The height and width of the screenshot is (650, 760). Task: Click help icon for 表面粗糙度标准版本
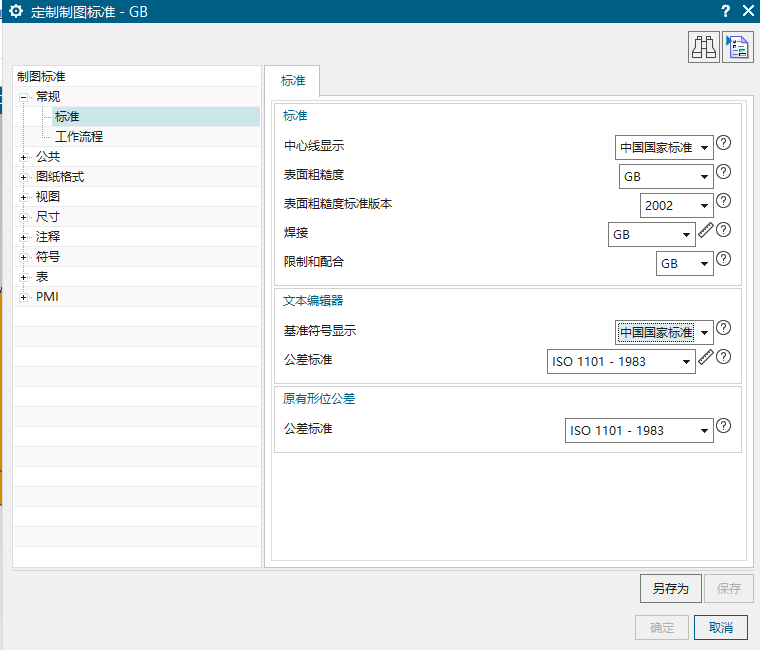click(x=724, y=201)
